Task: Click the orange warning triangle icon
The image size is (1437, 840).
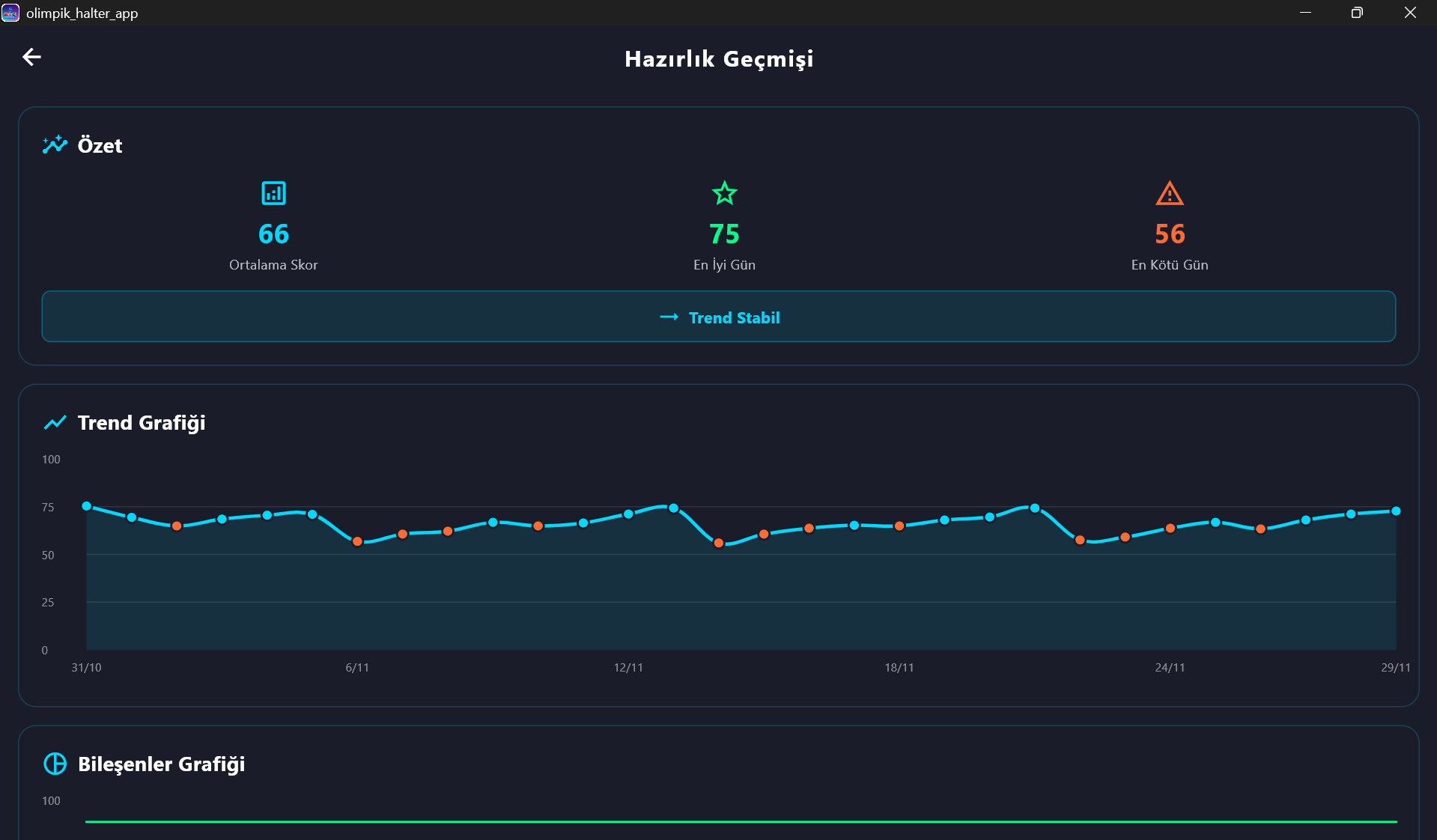Action: pos(1169,194)
